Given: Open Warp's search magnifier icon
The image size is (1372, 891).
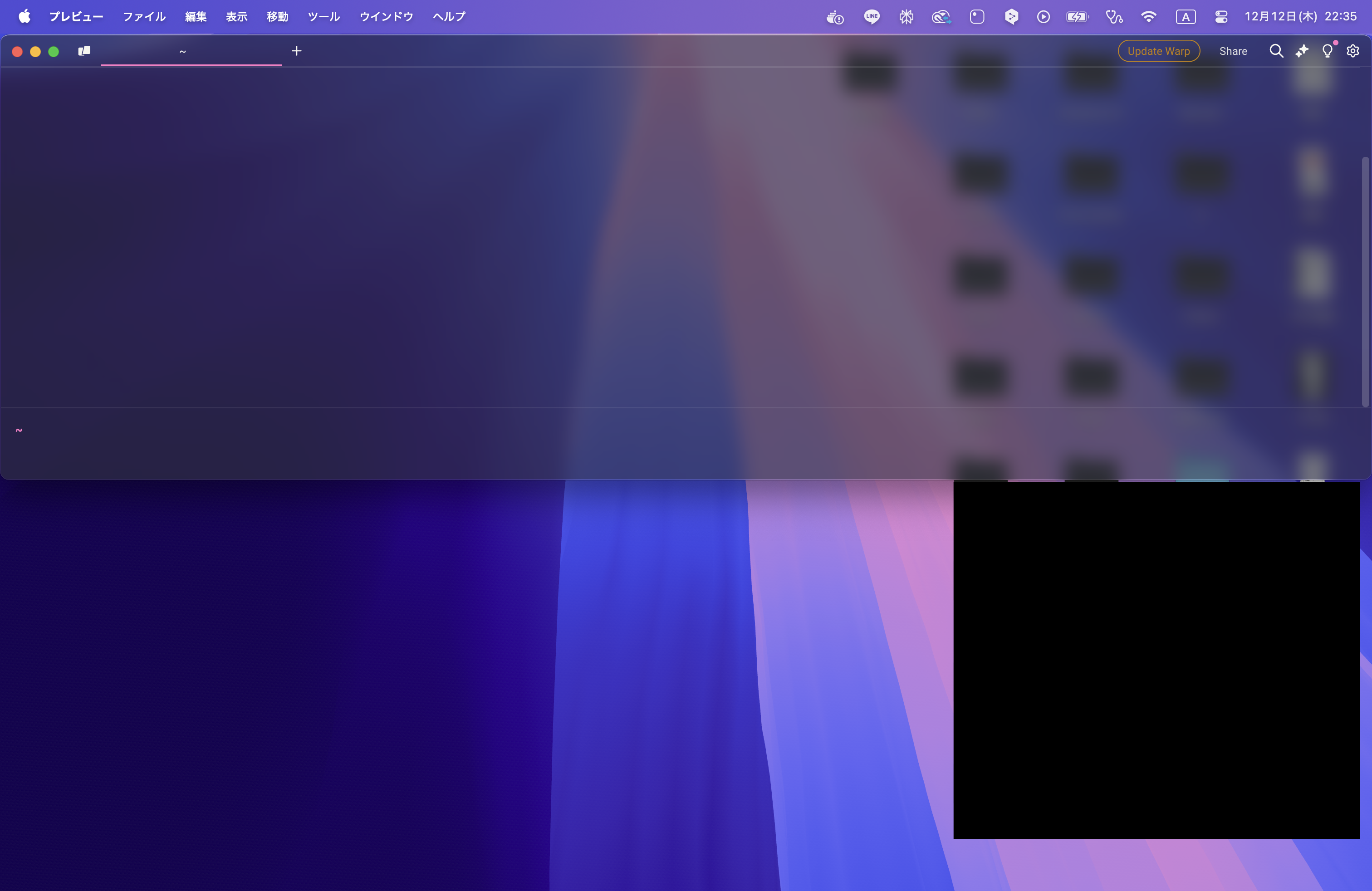Looking at the screenshot, I should click(x=1276, y=51).
